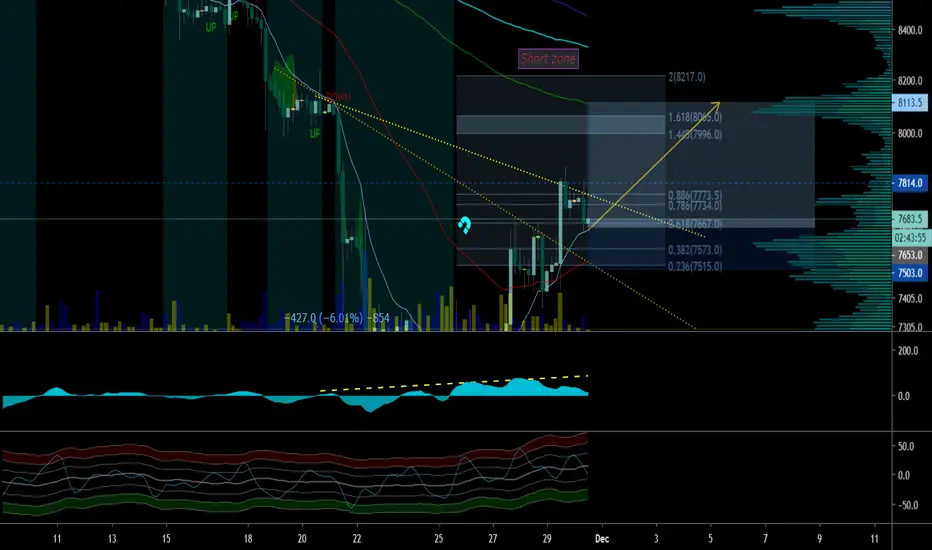Select date 7 on the time axis
This screenshot has width=932, height=550.
pyautogui.click(x=765, y=539)
